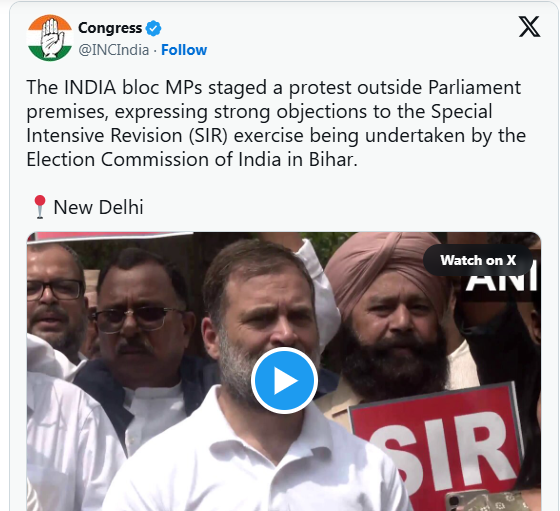
Task: Click the ANI watermark in video
Action: (501, 281)
